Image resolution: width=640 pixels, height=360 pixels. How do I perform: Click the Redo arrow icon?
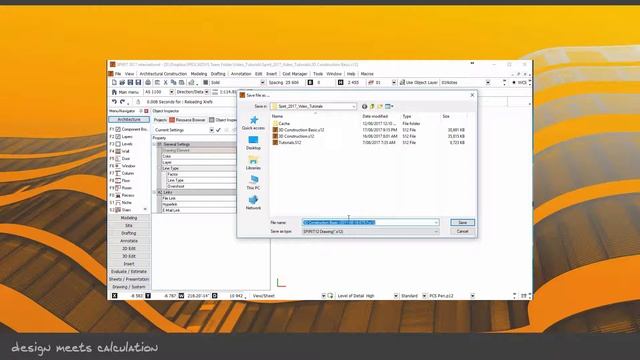coord(122,102)
